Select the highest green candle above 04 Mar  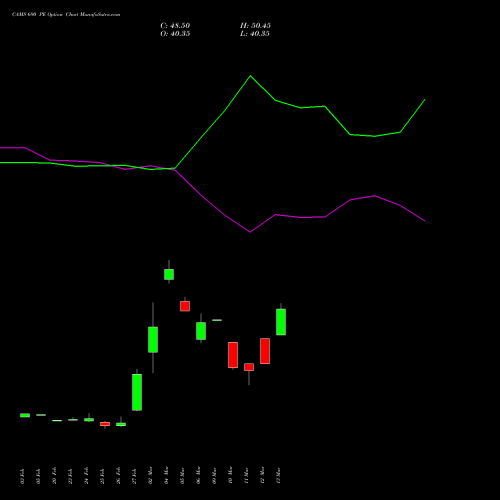pyautogui.click(x=169, y=274)
